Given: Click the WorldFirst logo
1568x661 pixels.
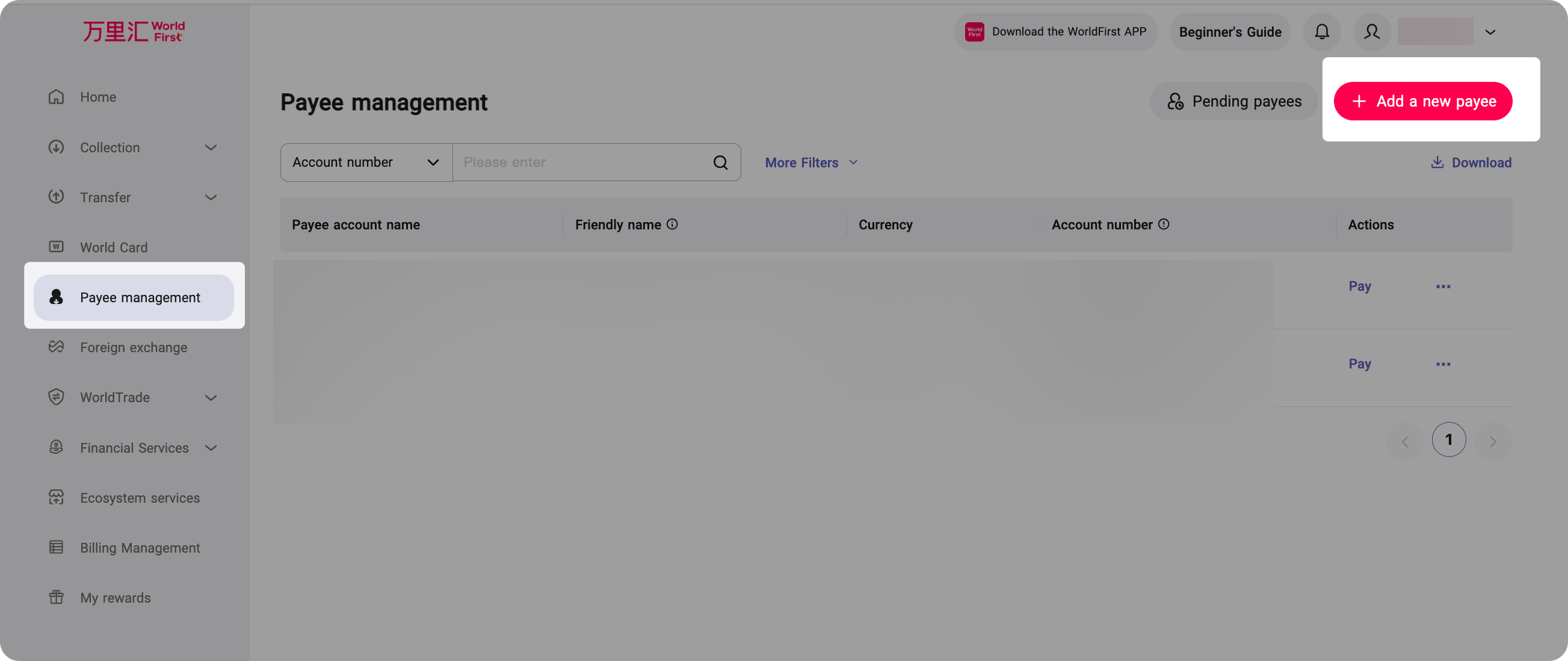Looking at the screenshot, I should tap(134, 32).
